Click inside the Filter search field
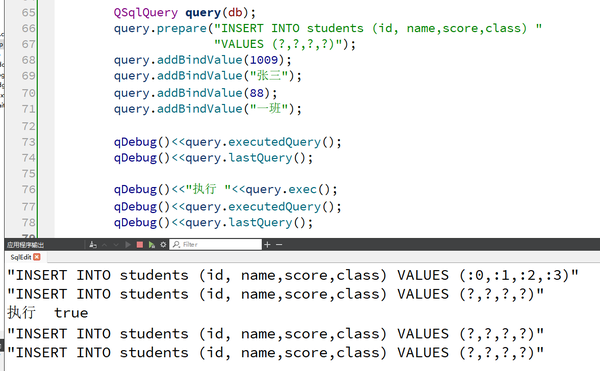This screenshot has height=371, width=600. click(216, 244)
